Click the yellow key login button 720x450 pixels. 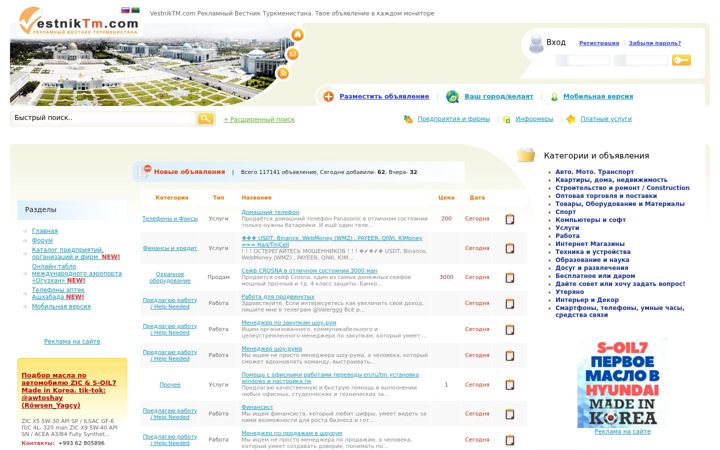681,60
